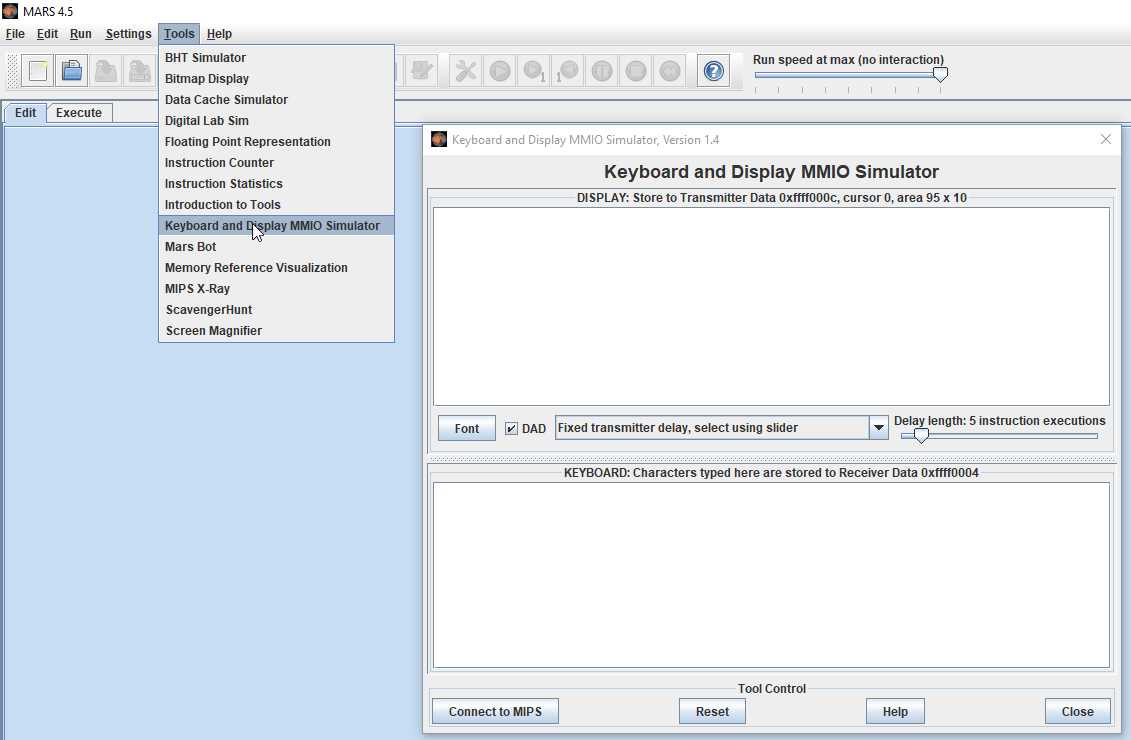Create a new file with the New toolbar icon
Viewport: 1131px width, 740px height.
point(38,71)
